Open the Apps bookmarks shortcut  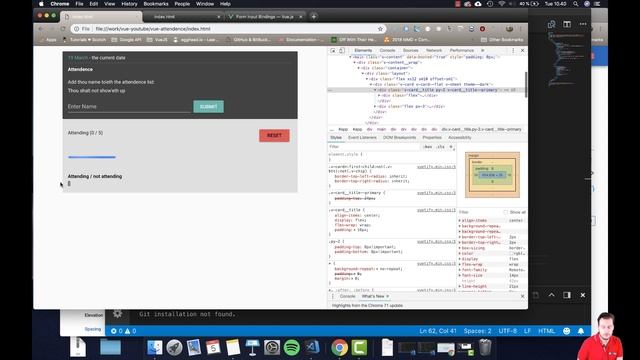(48, 40)
